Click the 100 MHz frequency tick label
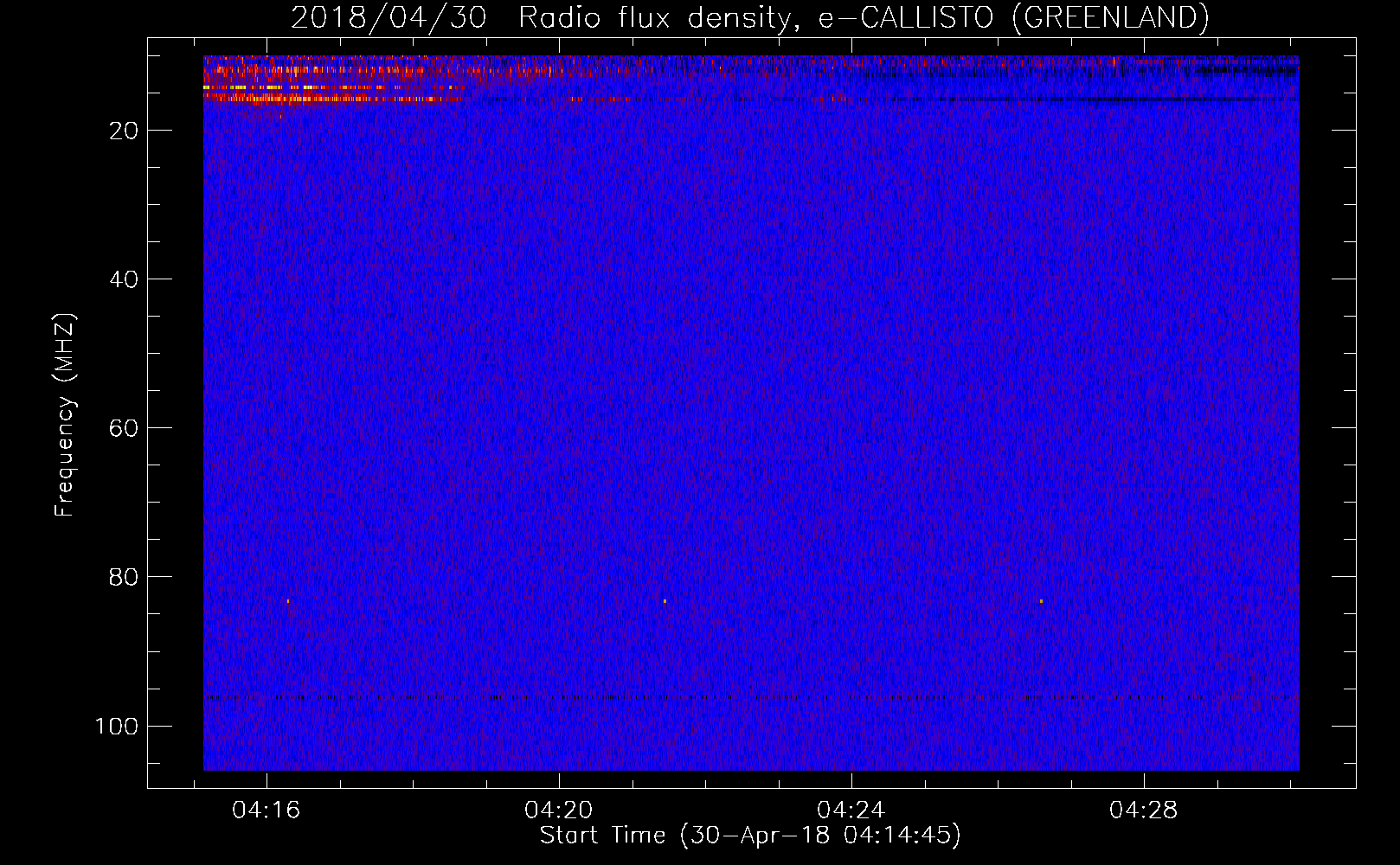 (x=117, y=726)
